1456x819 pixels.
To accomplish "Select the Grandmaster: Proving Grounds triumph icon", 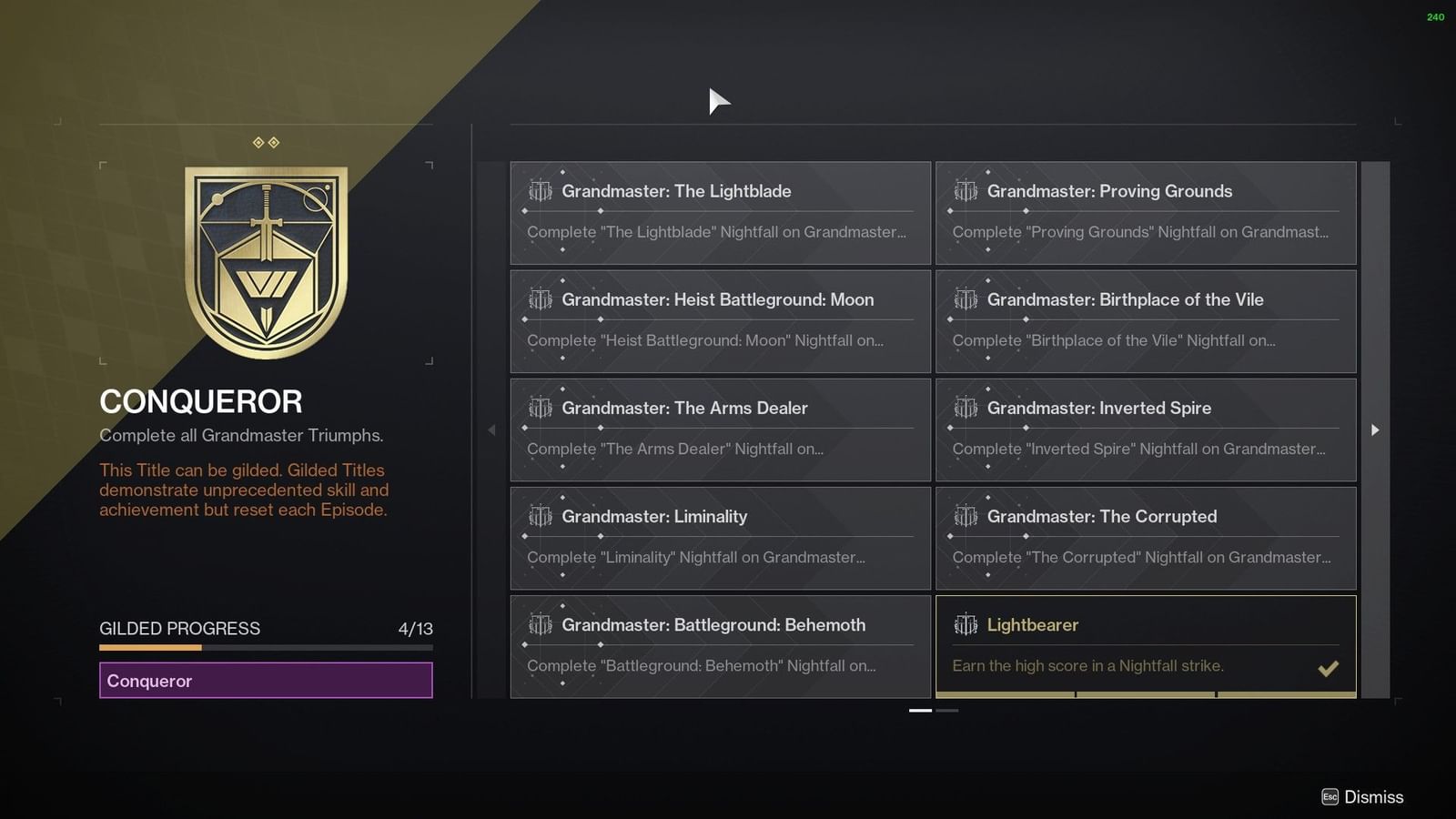I will [x=966, y=190].
